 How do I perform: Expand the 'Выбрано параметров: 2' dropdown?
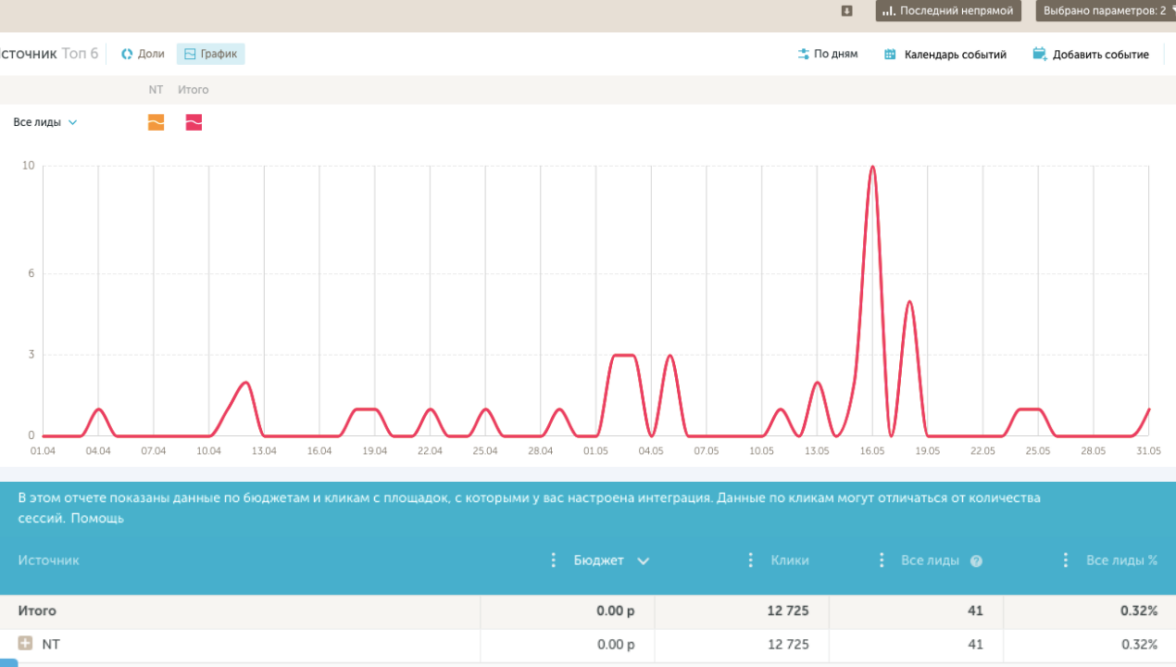[1105, 11]
